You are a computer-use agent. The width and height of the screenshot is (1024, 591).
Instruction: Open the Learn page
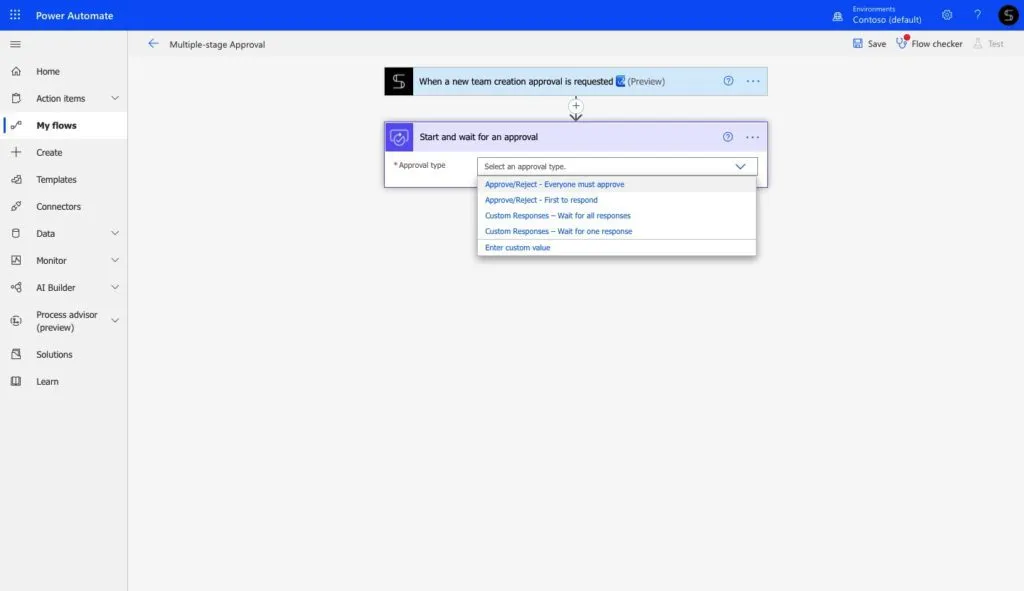click(47, 381)
